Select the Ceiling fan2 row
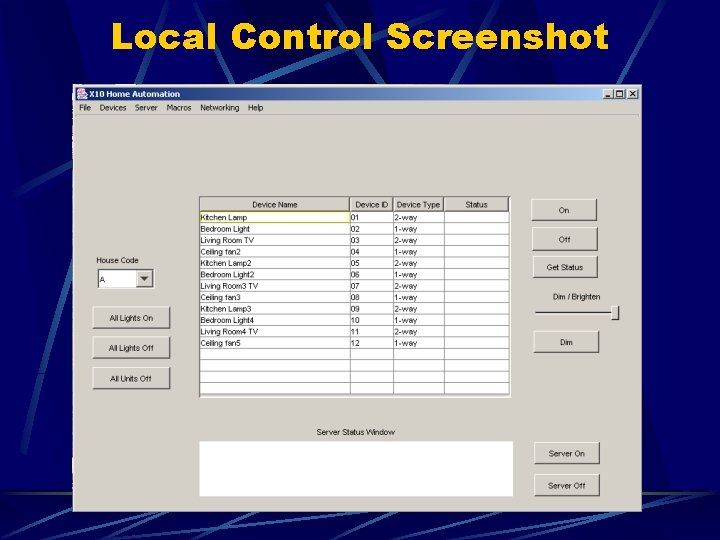 click(354, 252)
